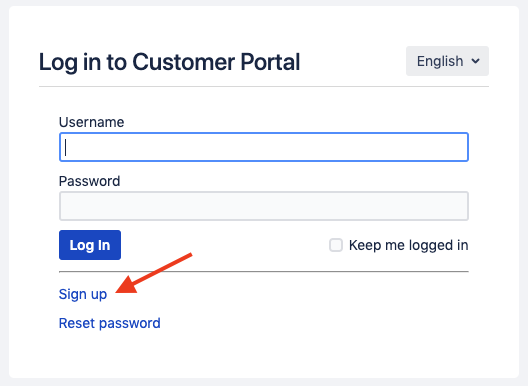The width and height of the screenshot is (528, 386).
Task: Click the blue Log In button
Action: 90,245
